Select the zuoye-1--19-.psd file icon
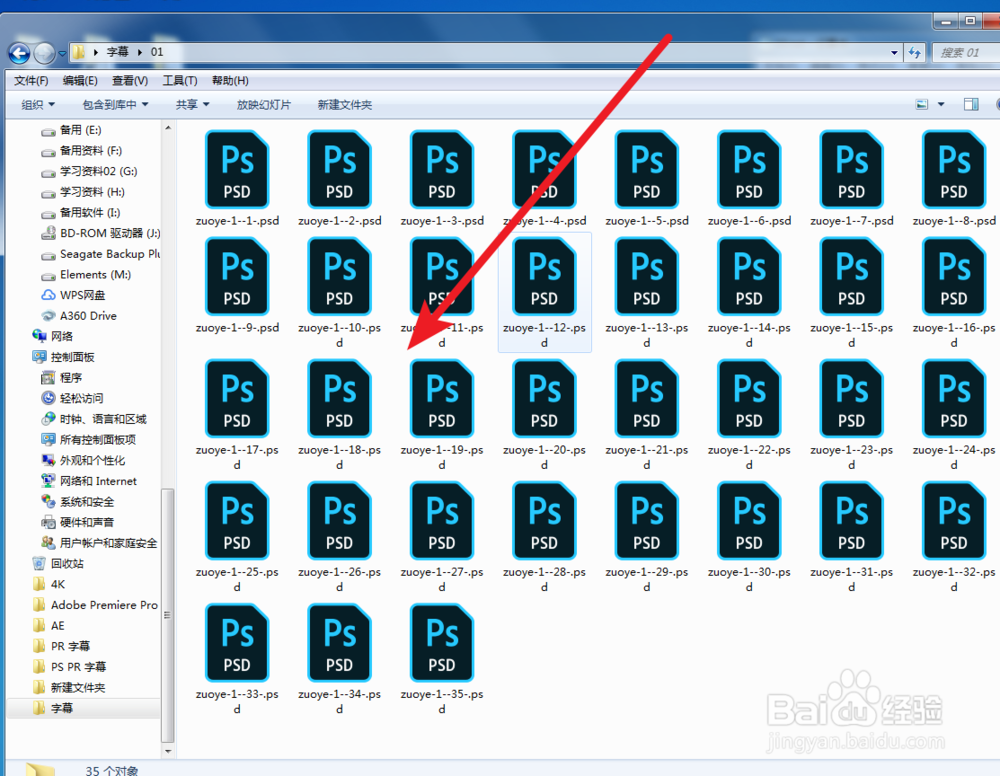 point(442,399)
